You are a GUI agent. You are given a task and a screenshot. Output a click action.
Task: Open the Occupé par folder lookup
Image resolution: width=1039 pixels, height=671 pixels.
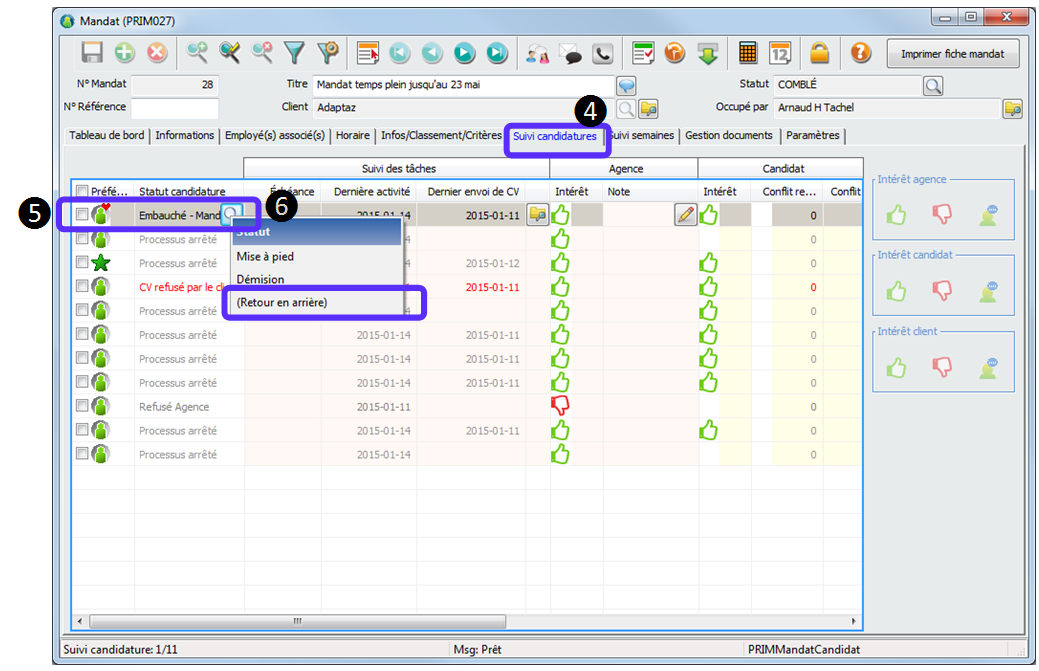tap(1012, 108)
